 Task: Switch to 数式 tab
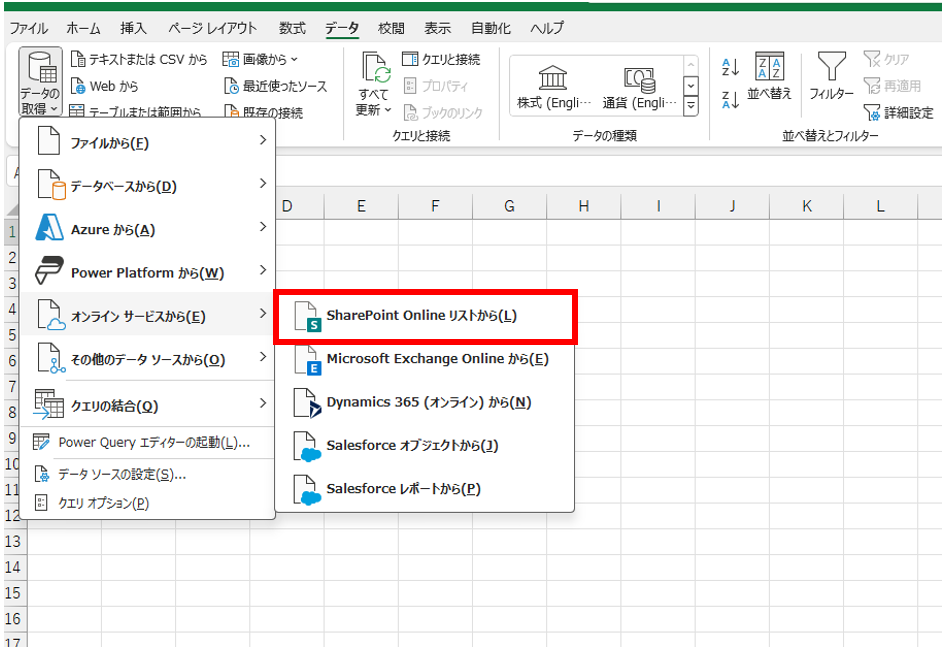click(292, 28)
